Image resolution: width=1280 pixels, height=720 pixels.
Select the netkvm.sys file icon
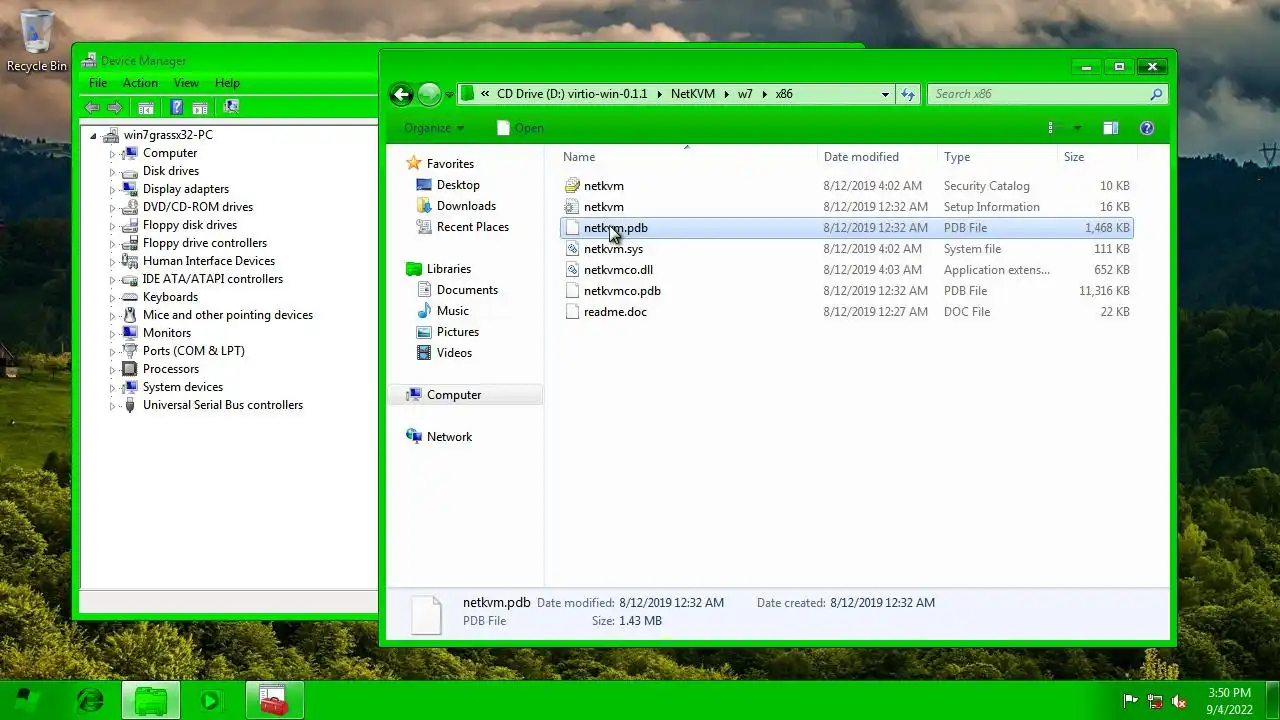coord(572,249)
